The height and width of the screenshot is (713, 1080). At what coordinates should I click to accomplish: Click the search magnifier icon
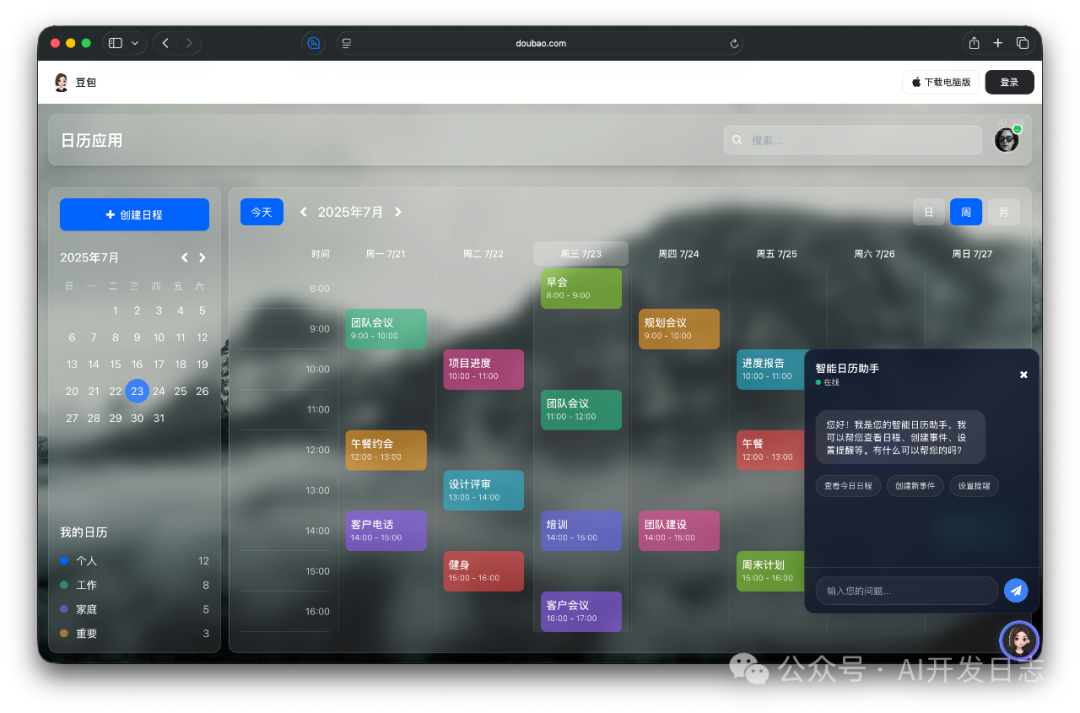pos(737,140)
